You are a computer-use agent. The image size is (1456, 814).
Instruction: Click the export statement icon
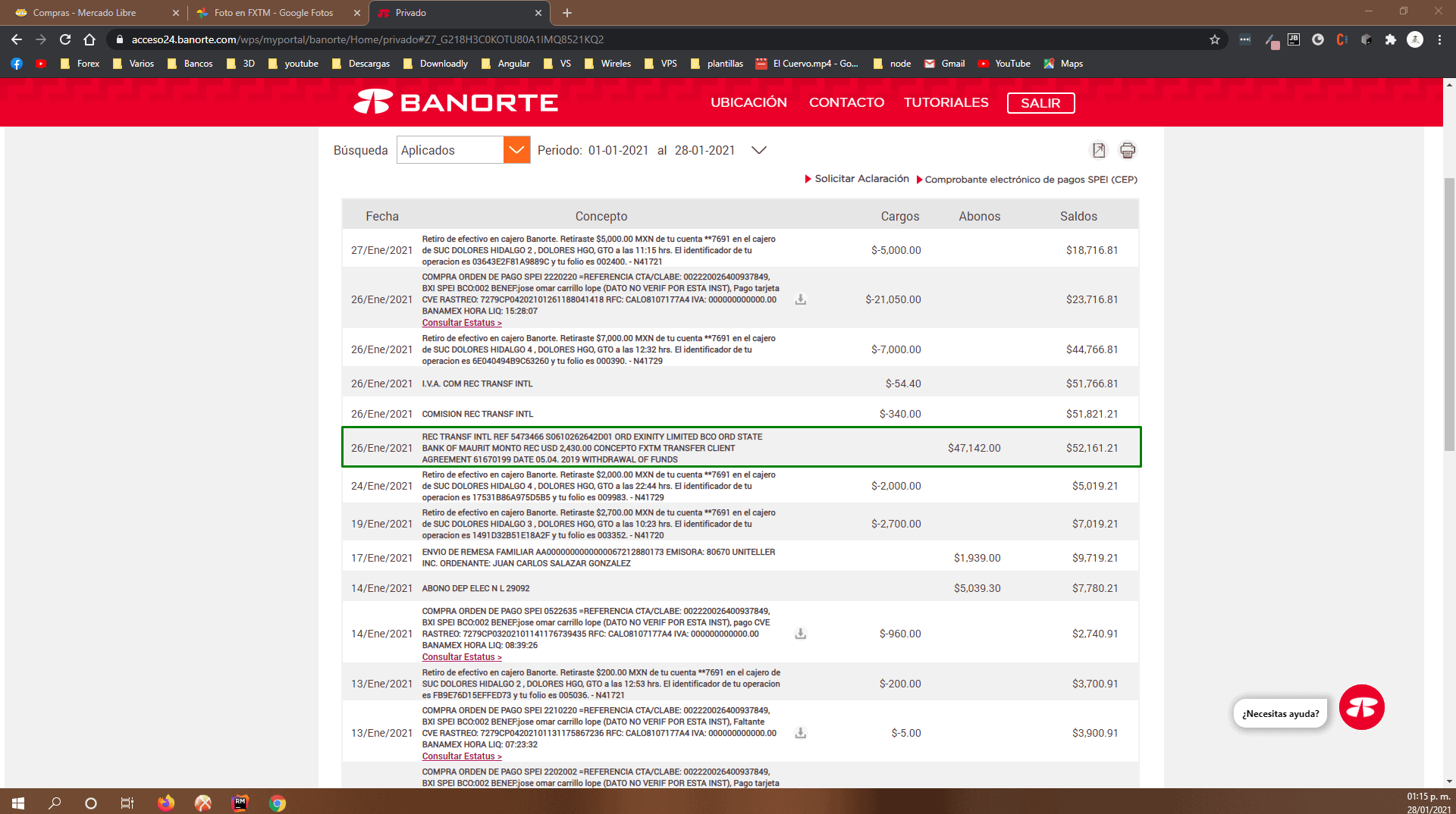pos(1098,150)
